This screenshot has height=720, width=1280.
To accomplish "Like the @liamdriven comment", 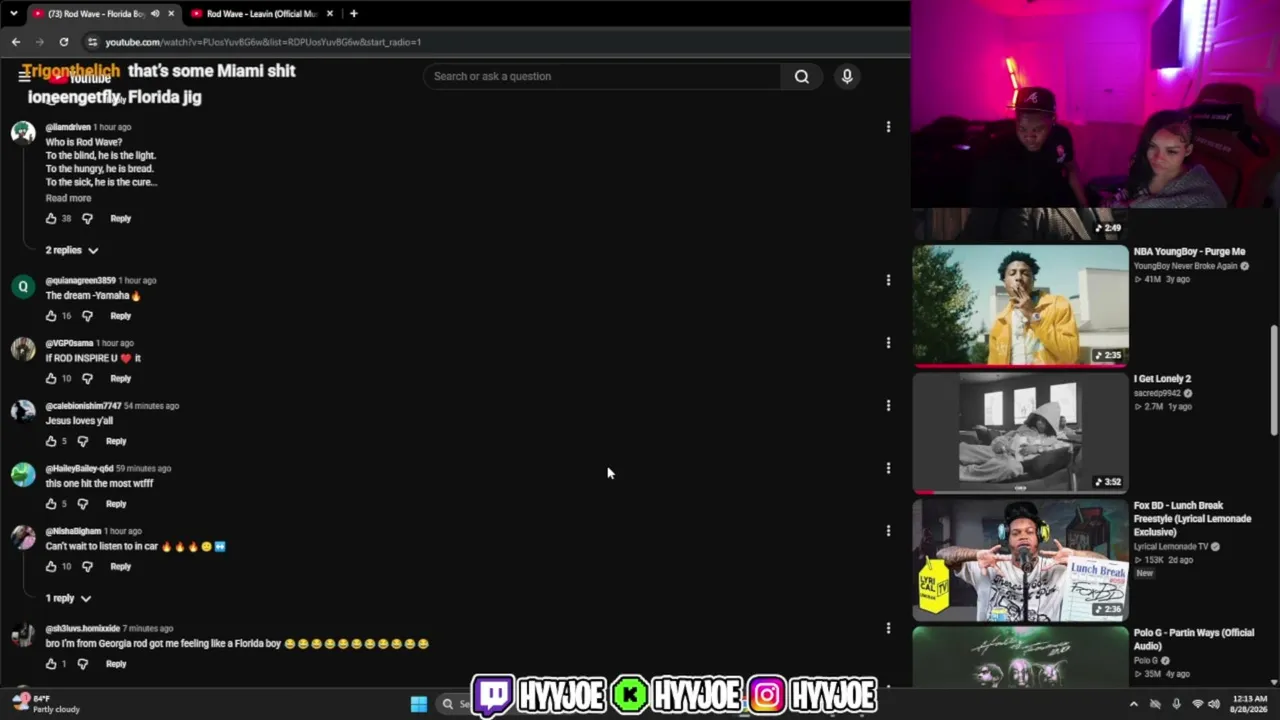I will (51, 218).
